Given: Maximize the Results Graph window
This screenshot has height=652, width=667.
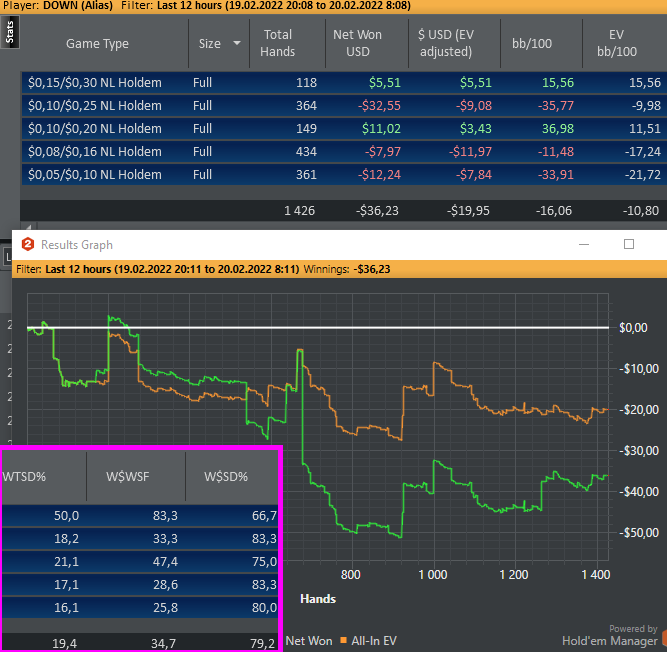Looking at the screenshot, I should 629,244.
